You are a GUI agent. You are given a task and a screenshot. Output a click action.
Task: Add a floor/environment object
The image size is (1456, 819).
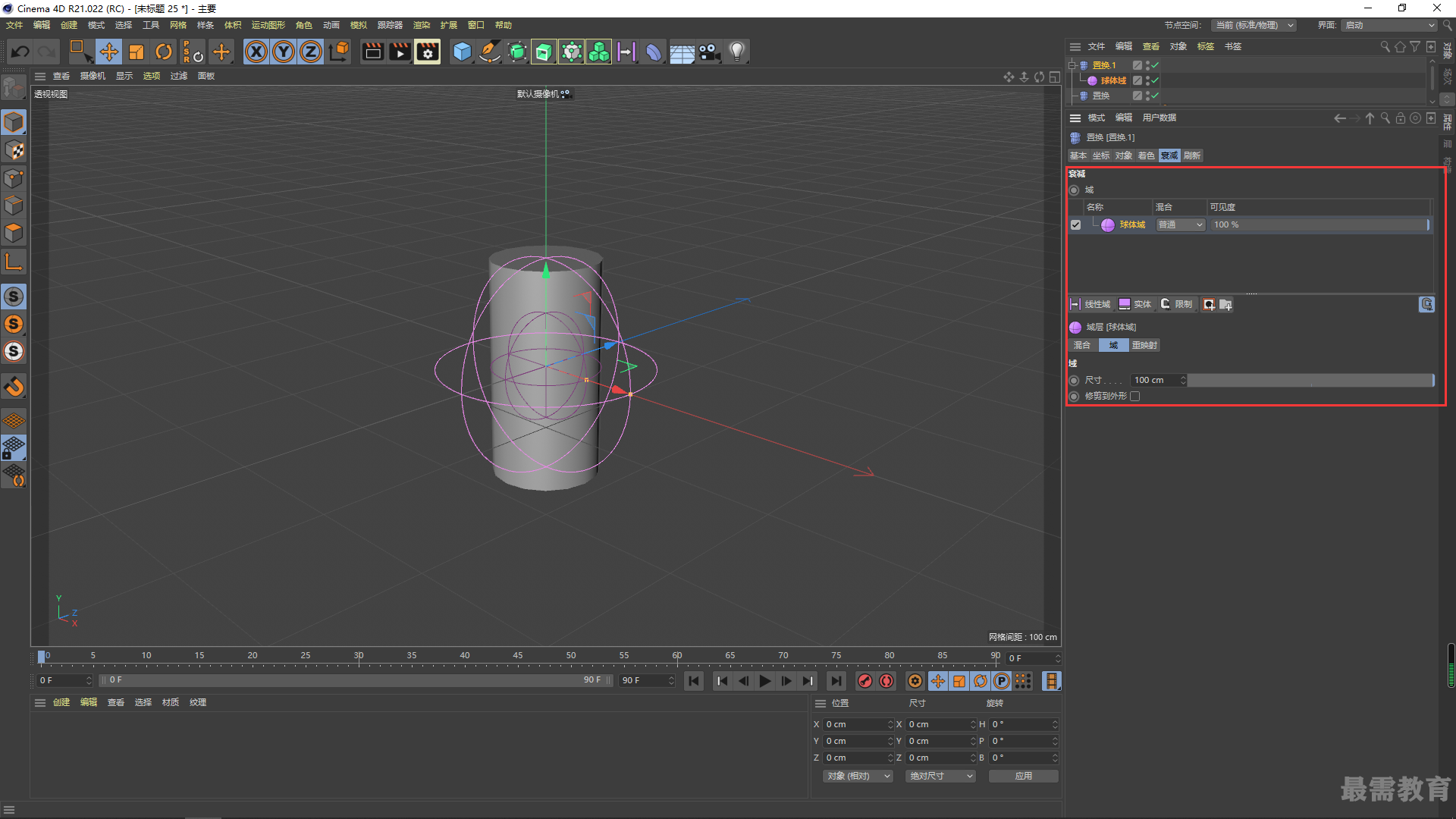(682, 52)
